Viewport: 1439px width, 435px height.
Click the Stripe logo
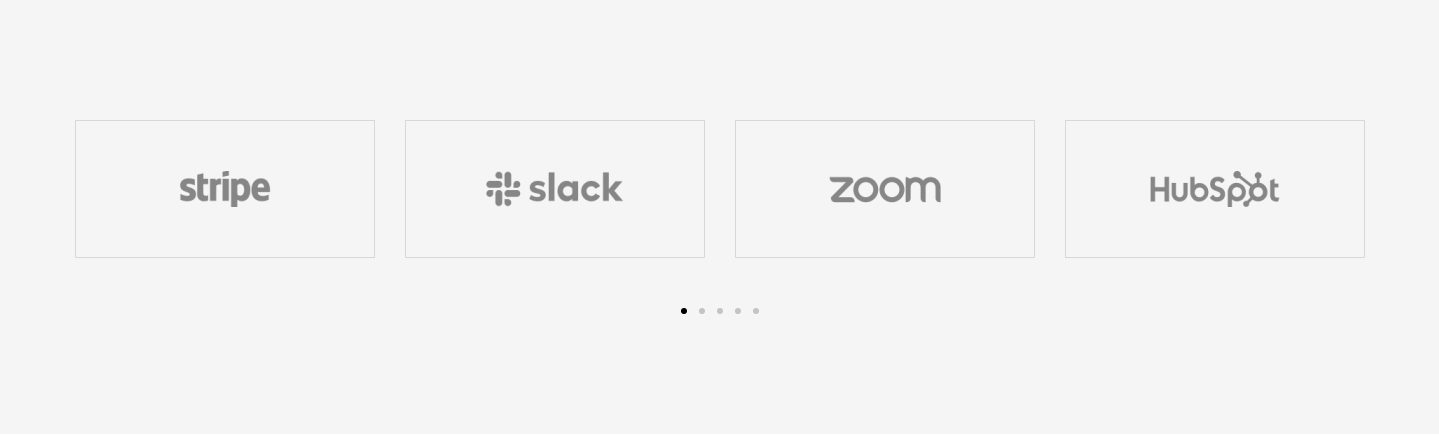click(225, 189)
